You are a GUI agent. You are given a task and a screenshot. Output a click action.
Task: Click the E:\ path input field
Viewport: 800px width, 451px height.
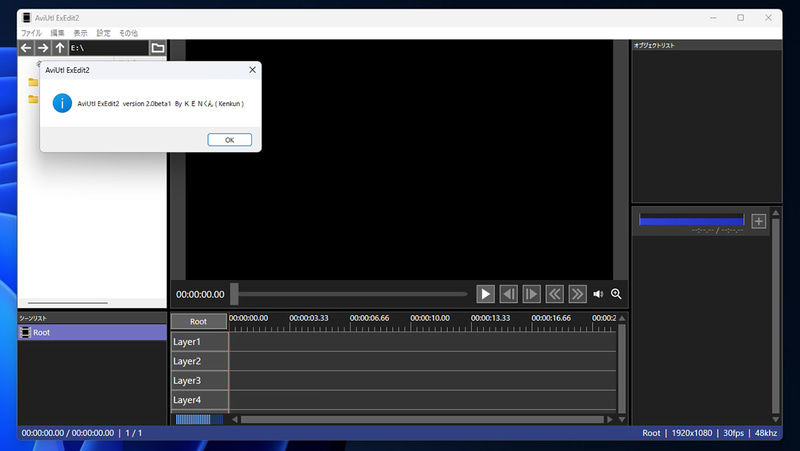click(x=109, y=48)
